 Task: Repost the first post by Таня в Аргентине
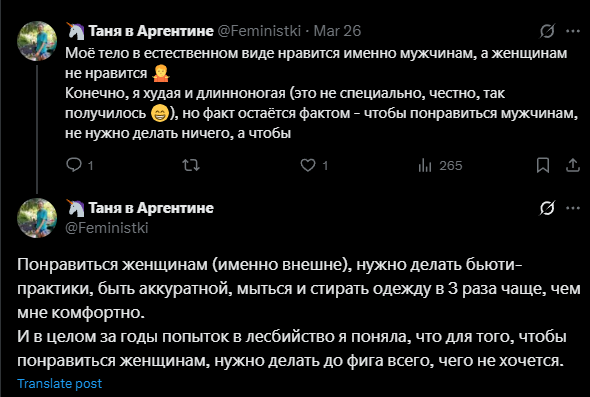click(x=191, y=165)
